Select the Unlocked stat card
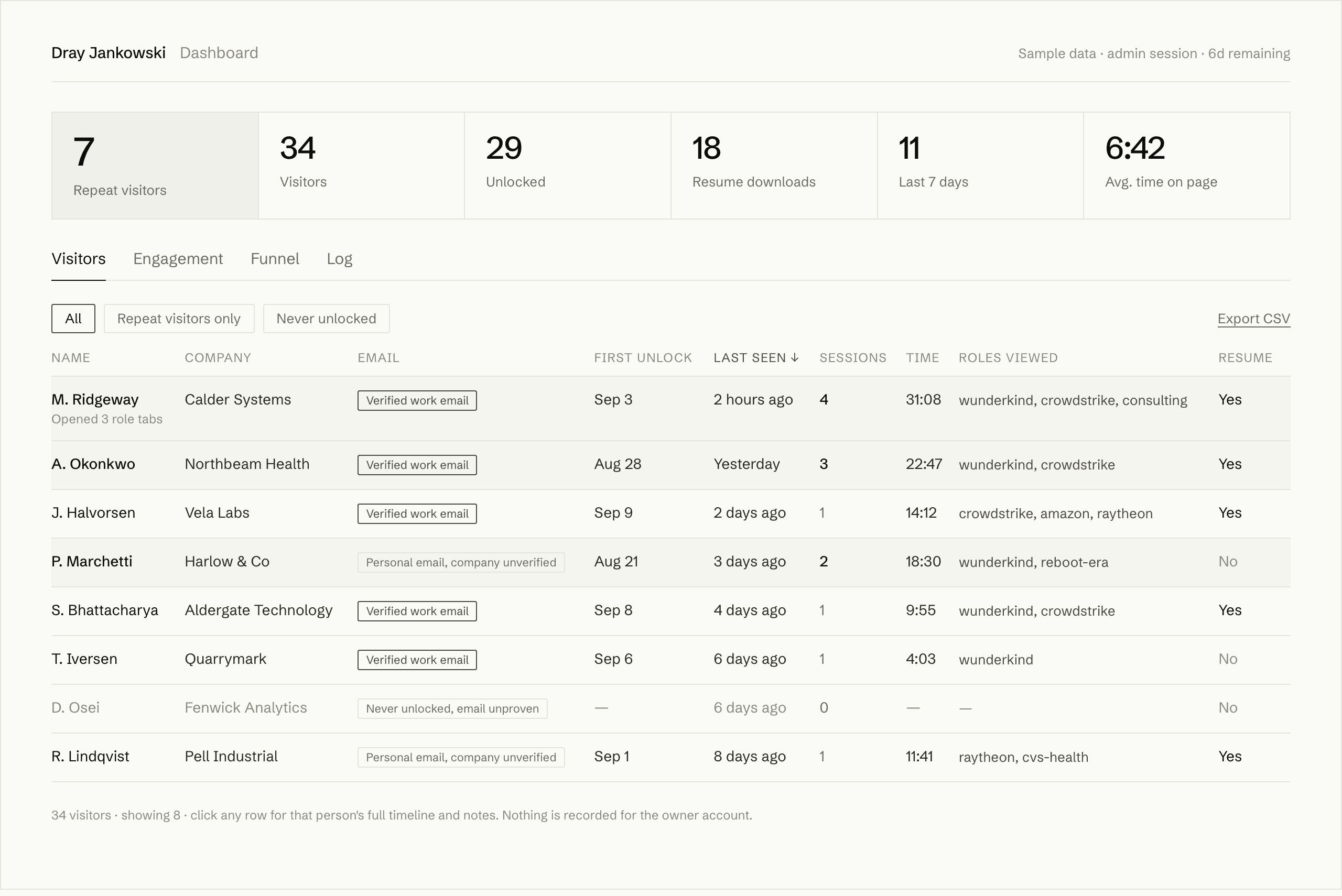 tap(568, 165)
